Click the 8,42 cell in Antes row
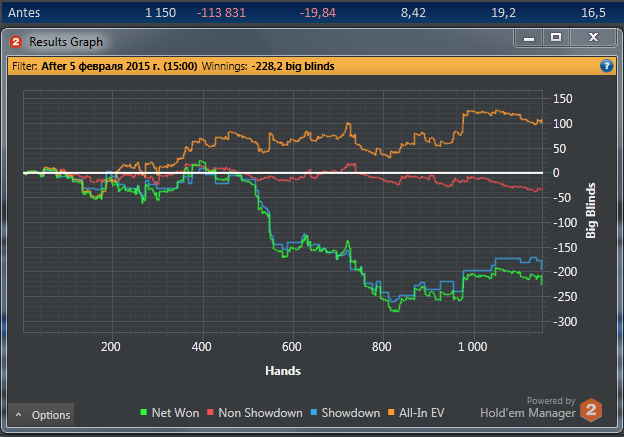This screenshot has height=437, width=624. point(413,13)
